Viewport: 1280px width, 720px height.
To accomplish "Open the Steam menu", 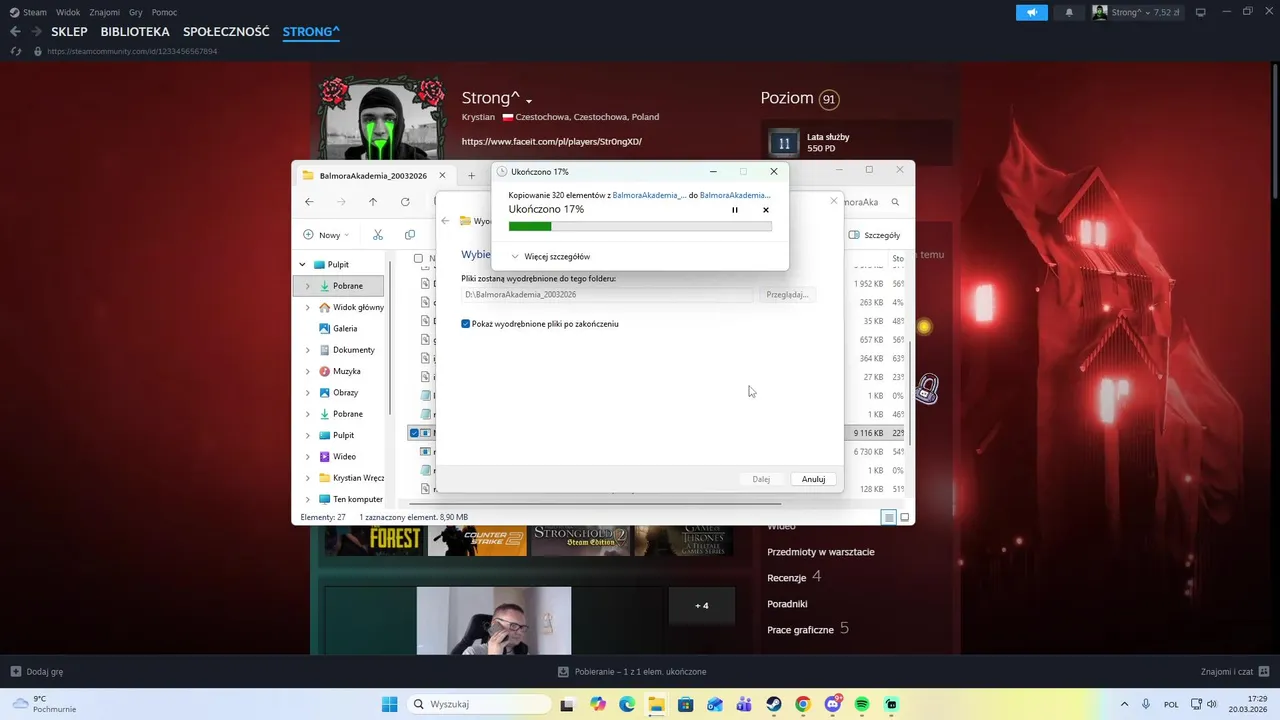I will pyautogui.click(x=35, y=12).
